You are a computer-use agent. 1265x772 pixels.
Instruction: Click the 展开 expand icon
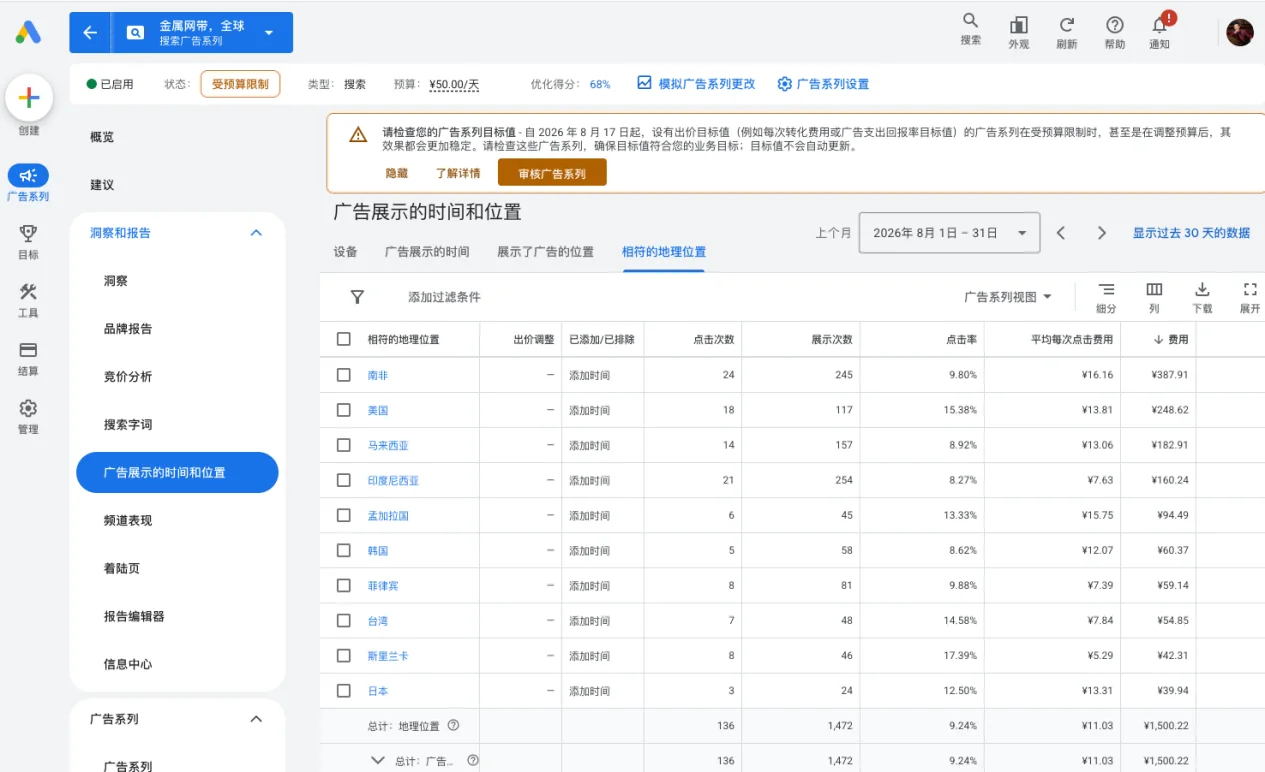(x=1250, y=289)
